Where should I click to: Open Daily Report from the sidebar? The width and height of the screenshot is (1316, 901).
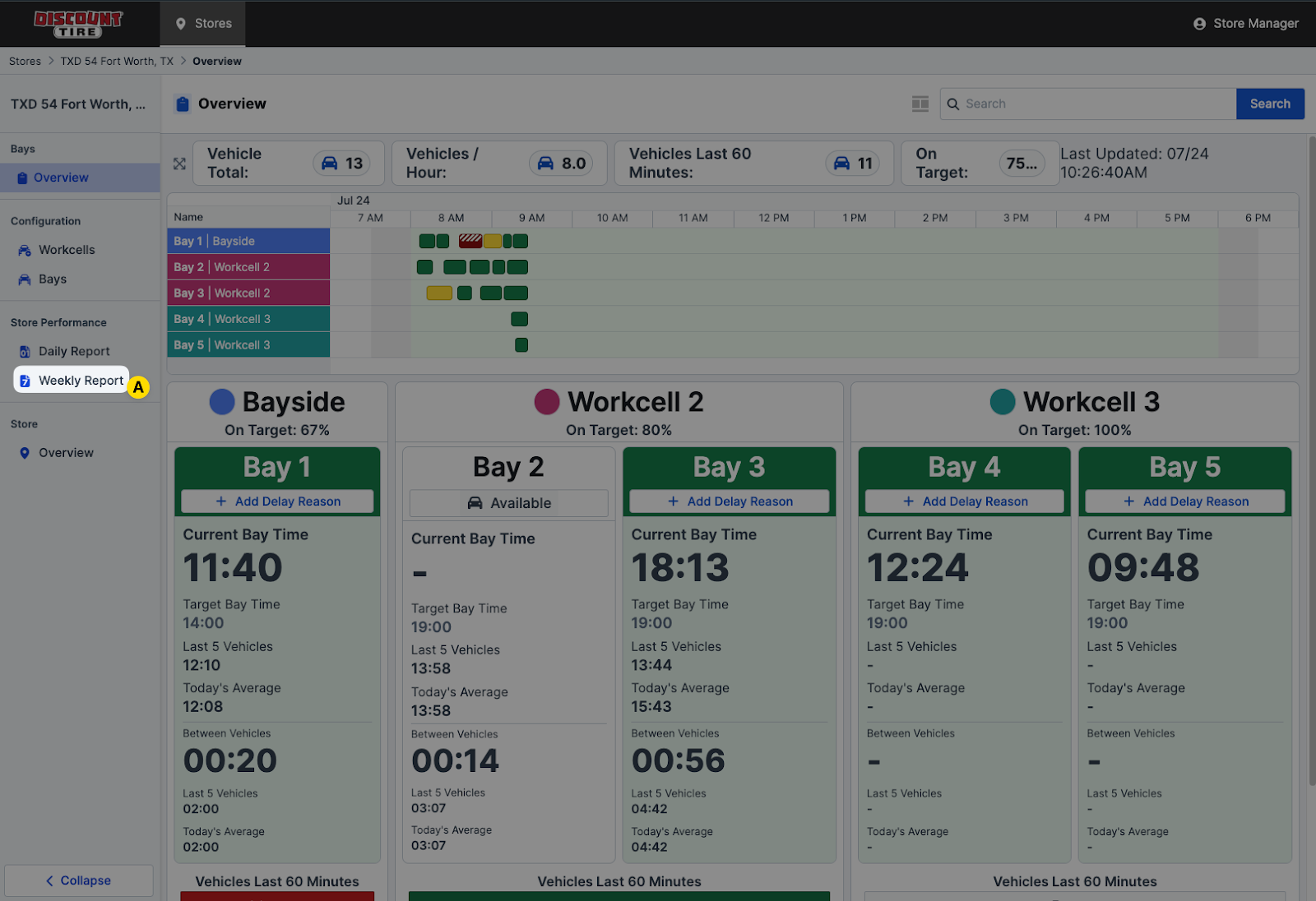click(73, 351)
